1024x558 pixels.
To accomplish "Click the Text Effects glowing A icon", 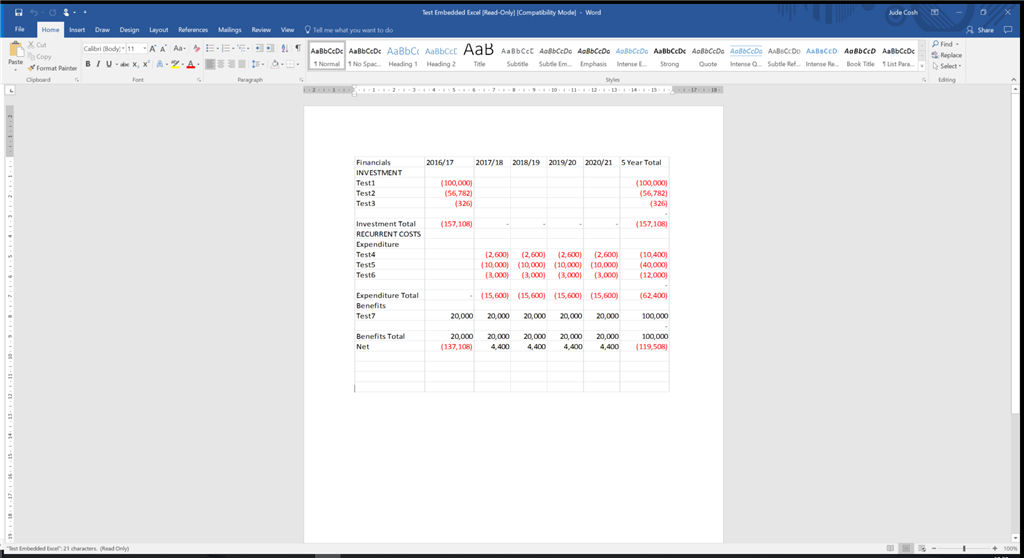I will tap(160, 64).
